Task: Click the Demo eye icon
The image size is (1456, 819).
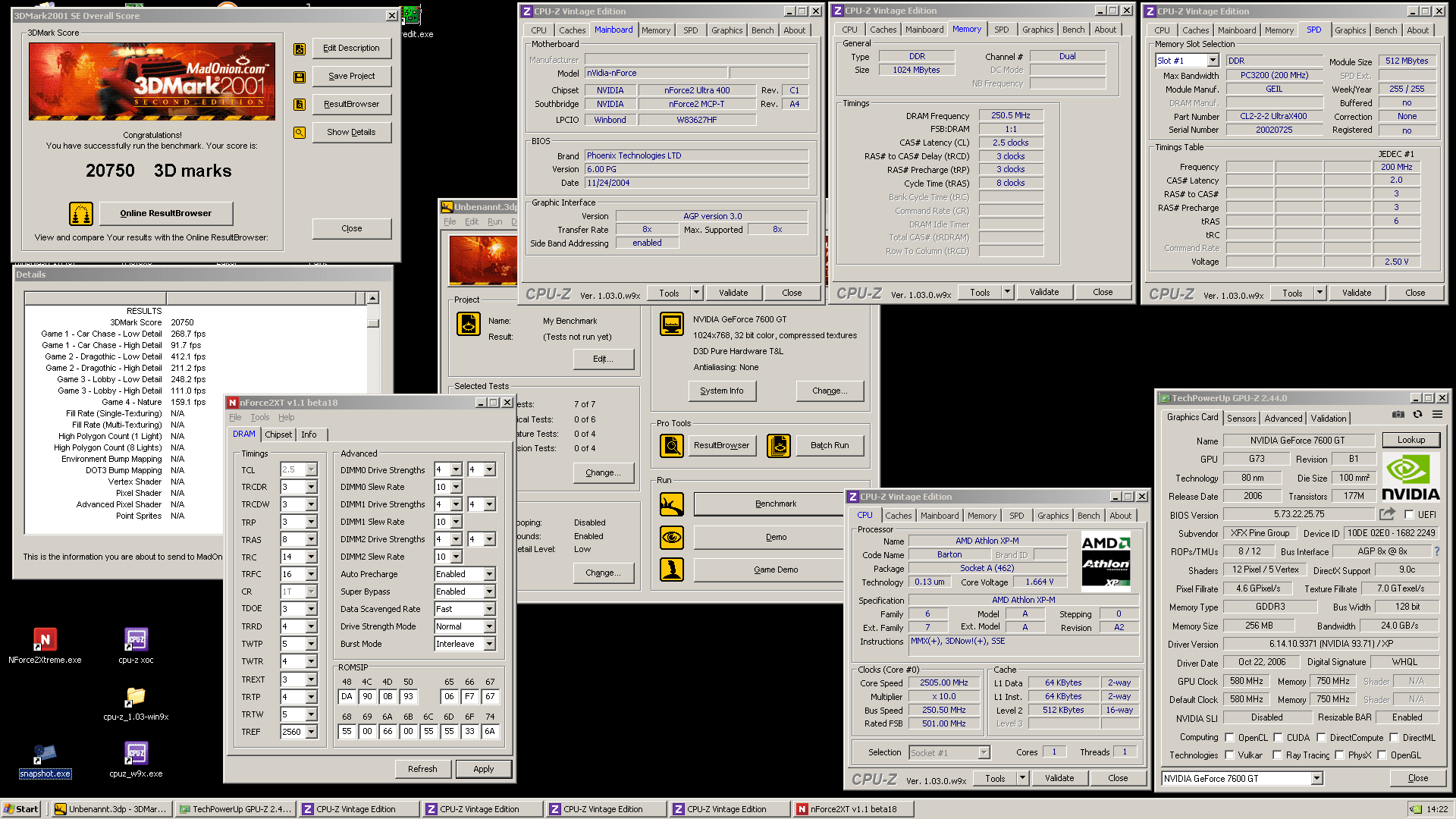Action: 672,538
